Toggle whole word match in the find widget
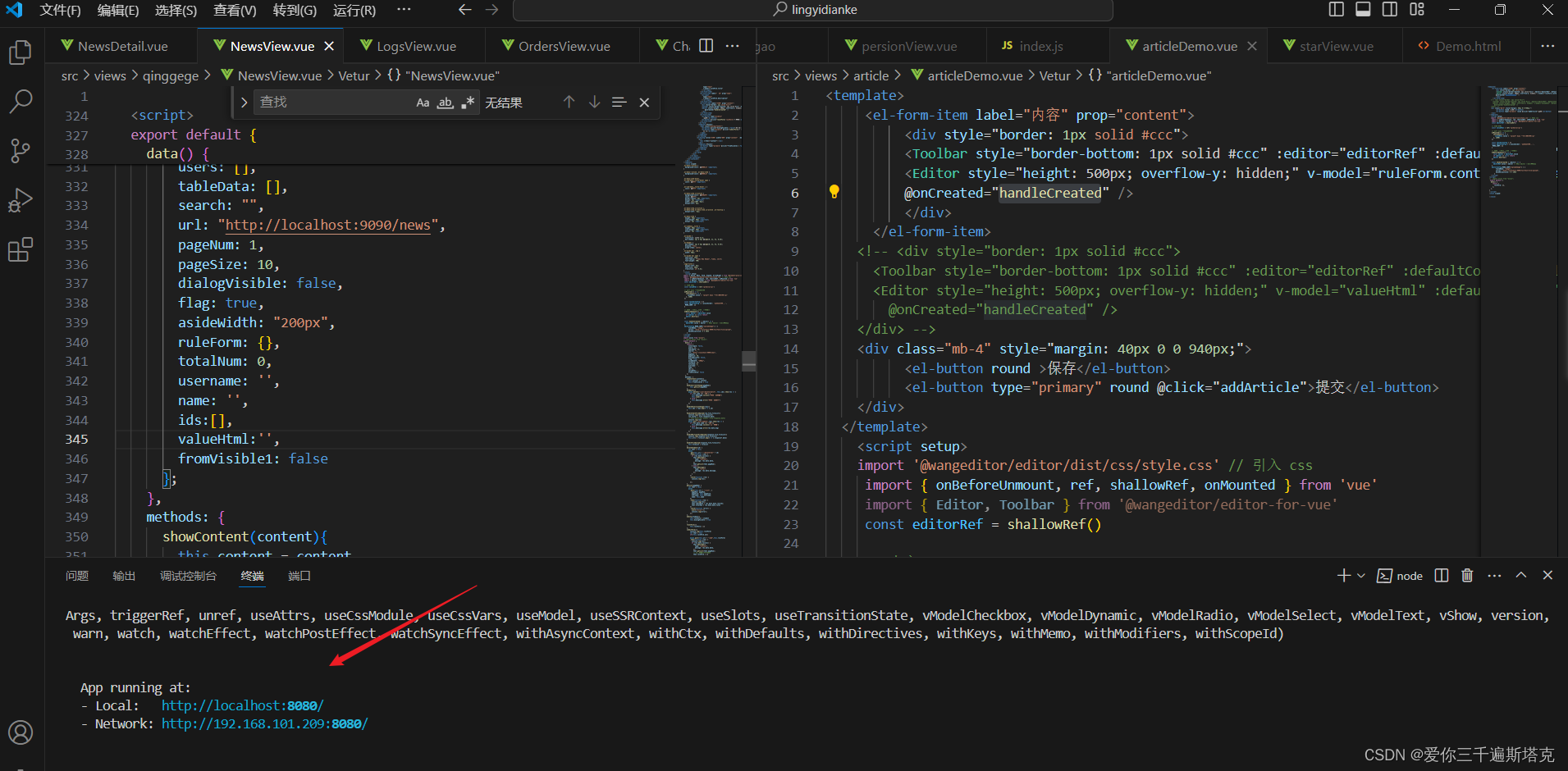Viewport: 1568px width, 771px height. point(445,102)
